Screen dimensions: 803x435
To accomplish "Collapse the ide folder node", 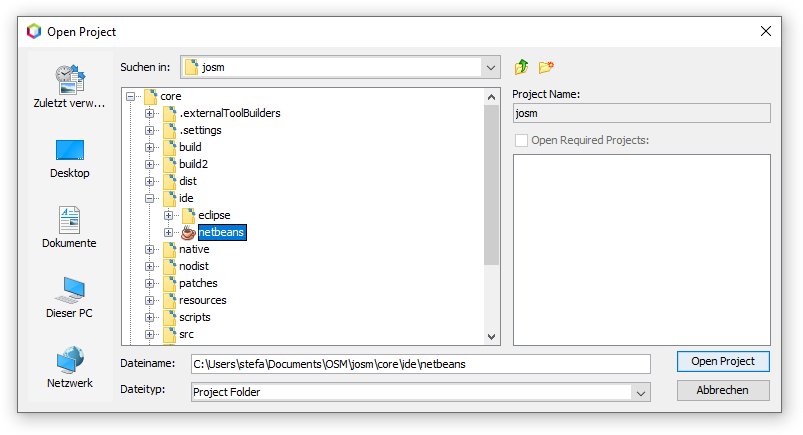I will click(x=150, y=198).
